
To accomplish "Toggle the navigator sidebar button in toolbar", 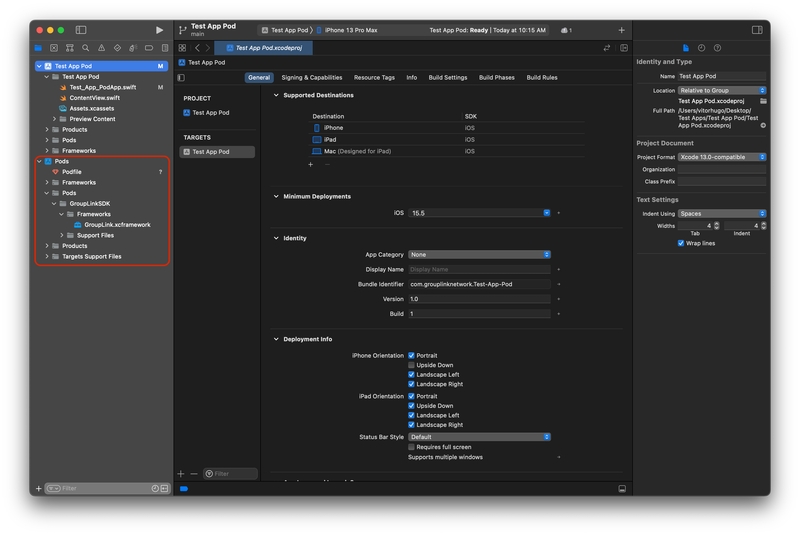I will (x=81, y=30).
